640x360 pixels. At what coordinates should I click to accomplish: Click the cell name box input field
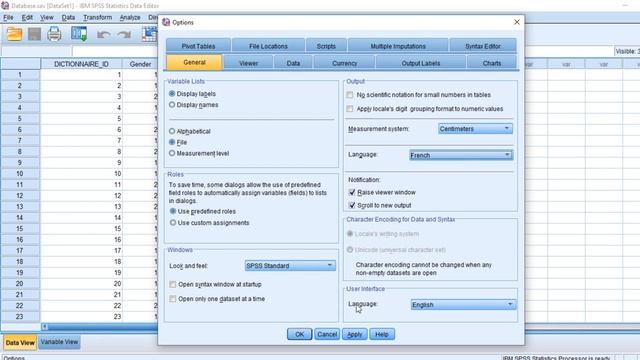[36, 51]
